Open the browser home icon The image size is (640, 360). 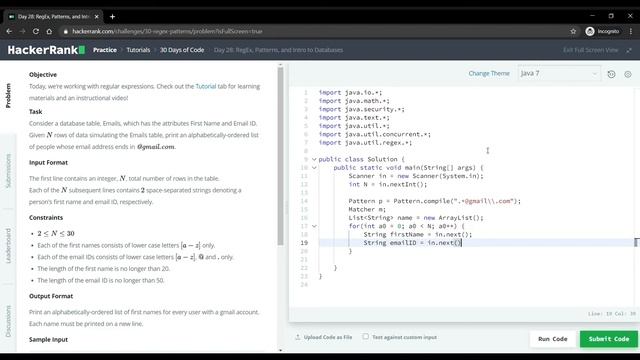[49, 31]
